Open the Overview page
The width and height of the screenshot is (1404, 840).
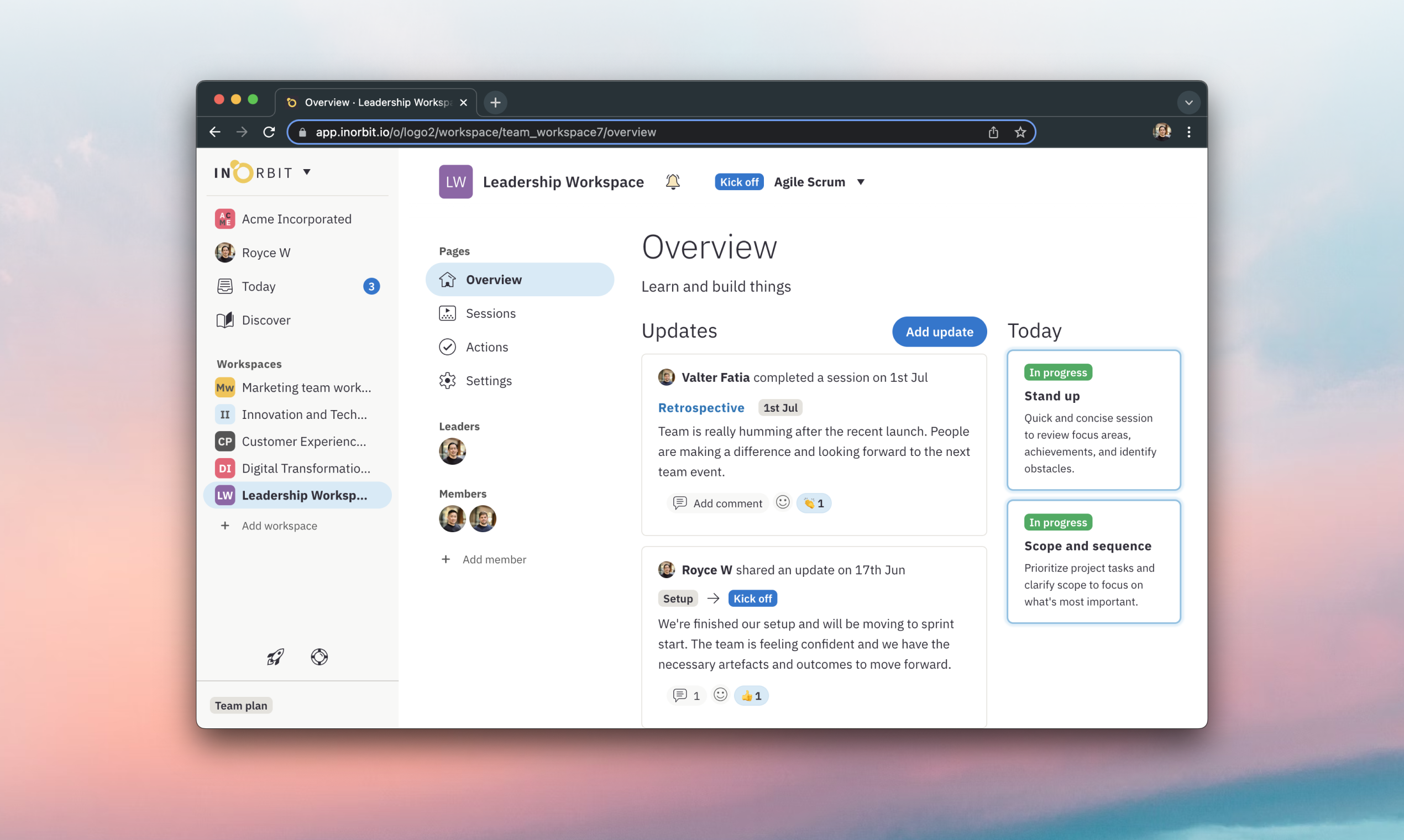coord(520,280)
